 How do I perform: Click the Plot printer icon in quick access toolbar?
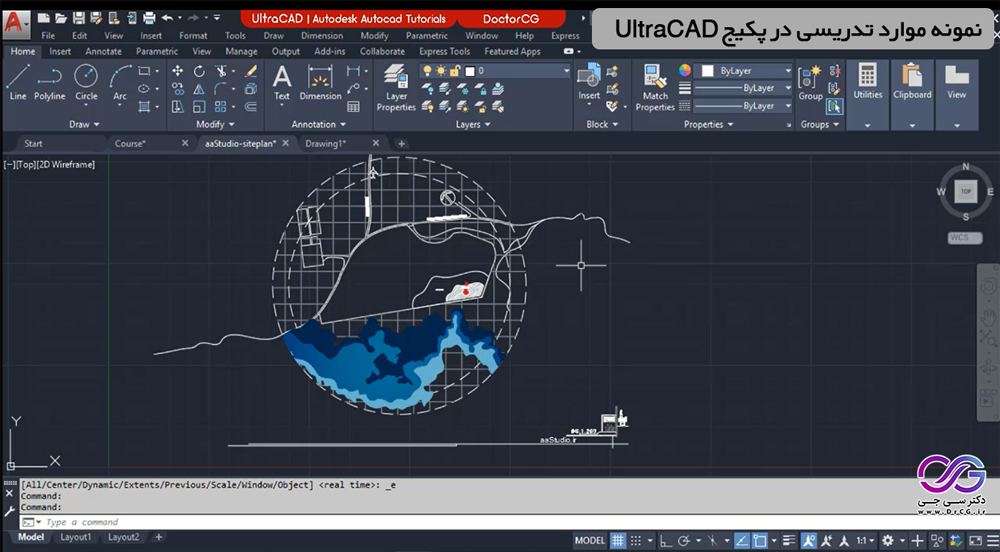(x=149, y=18)
